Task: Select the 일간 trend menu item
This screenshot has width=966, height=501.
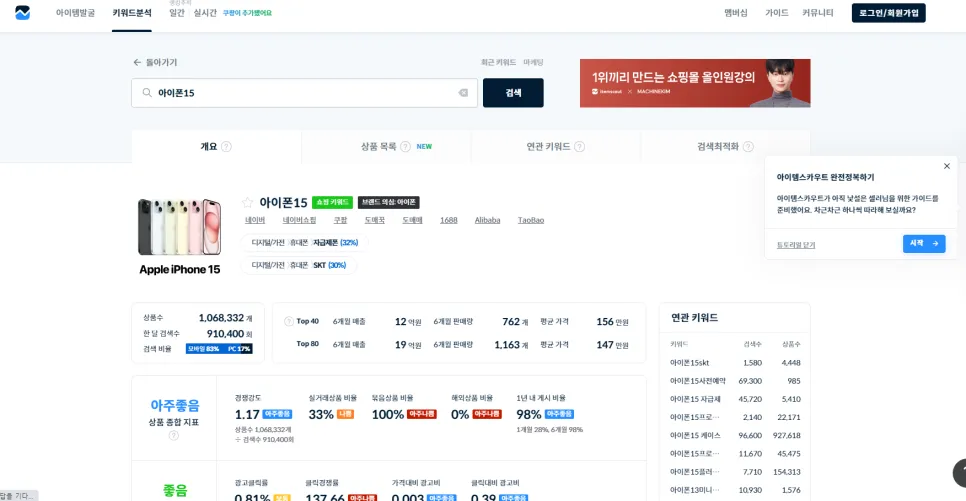Action: [177, 13]
